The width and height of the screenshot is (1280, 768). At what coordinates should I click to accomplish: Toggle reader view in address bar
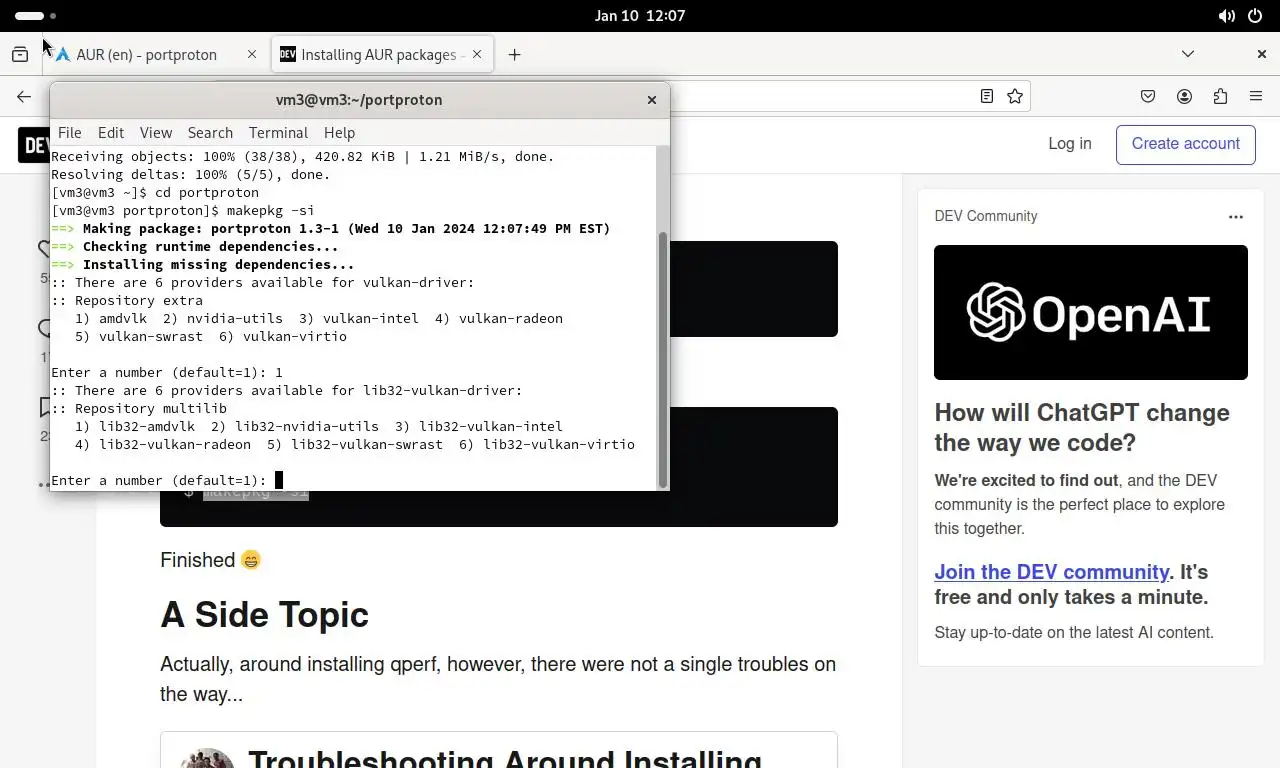pos(987,96)
